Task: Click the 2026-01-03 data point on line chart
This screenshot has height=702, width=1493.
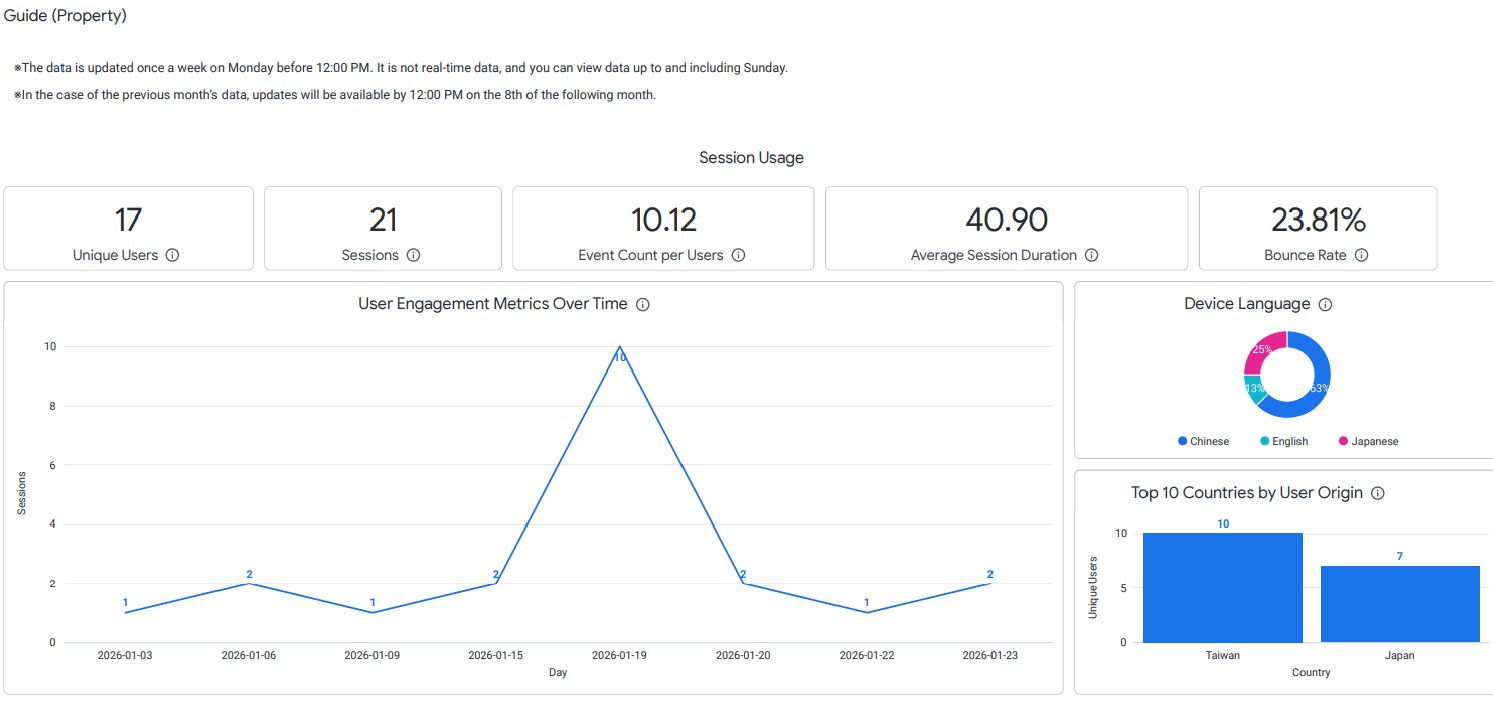Action: [x=125, y=613]
